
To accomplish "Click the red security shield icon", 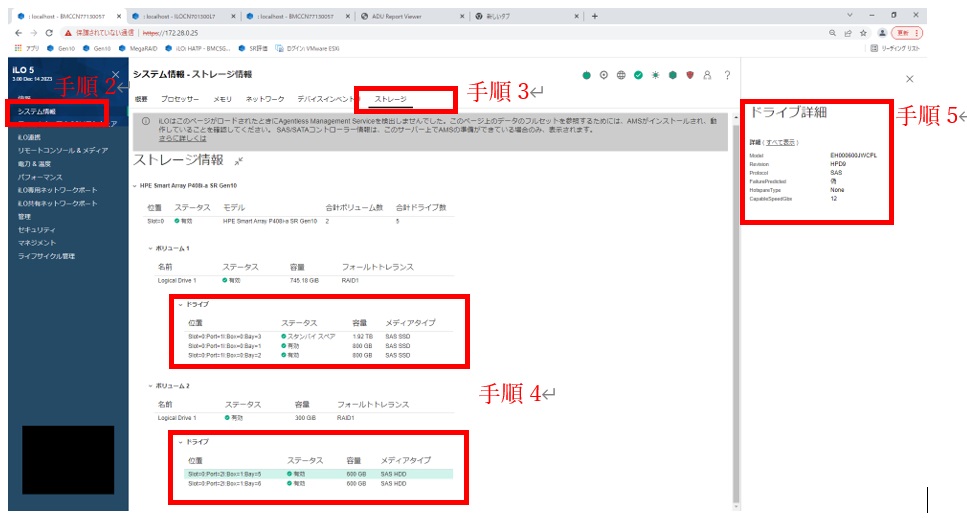I will click(690, 75).
